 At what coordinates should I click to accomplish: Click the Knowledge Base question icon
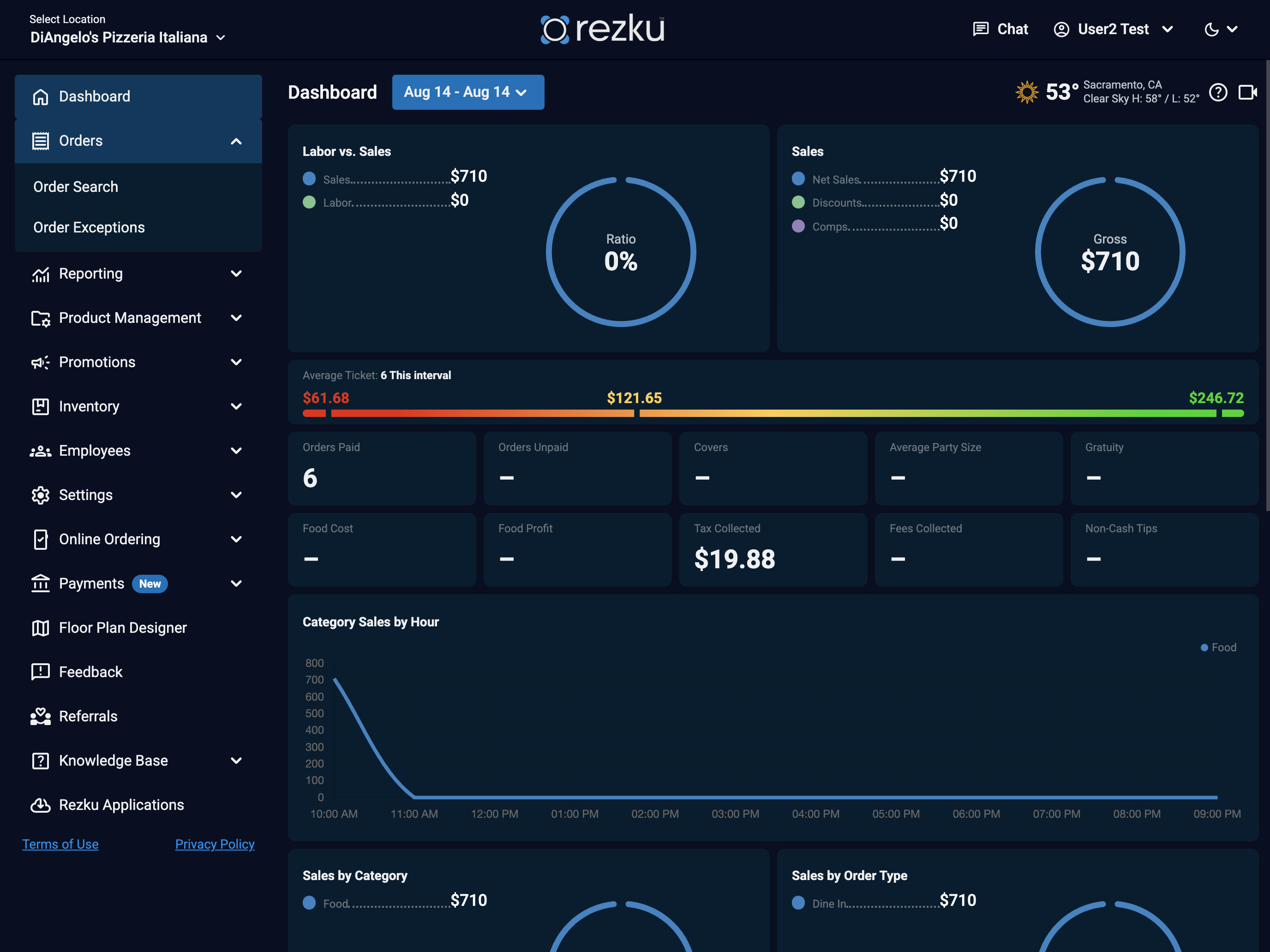(x=40, y=761)
